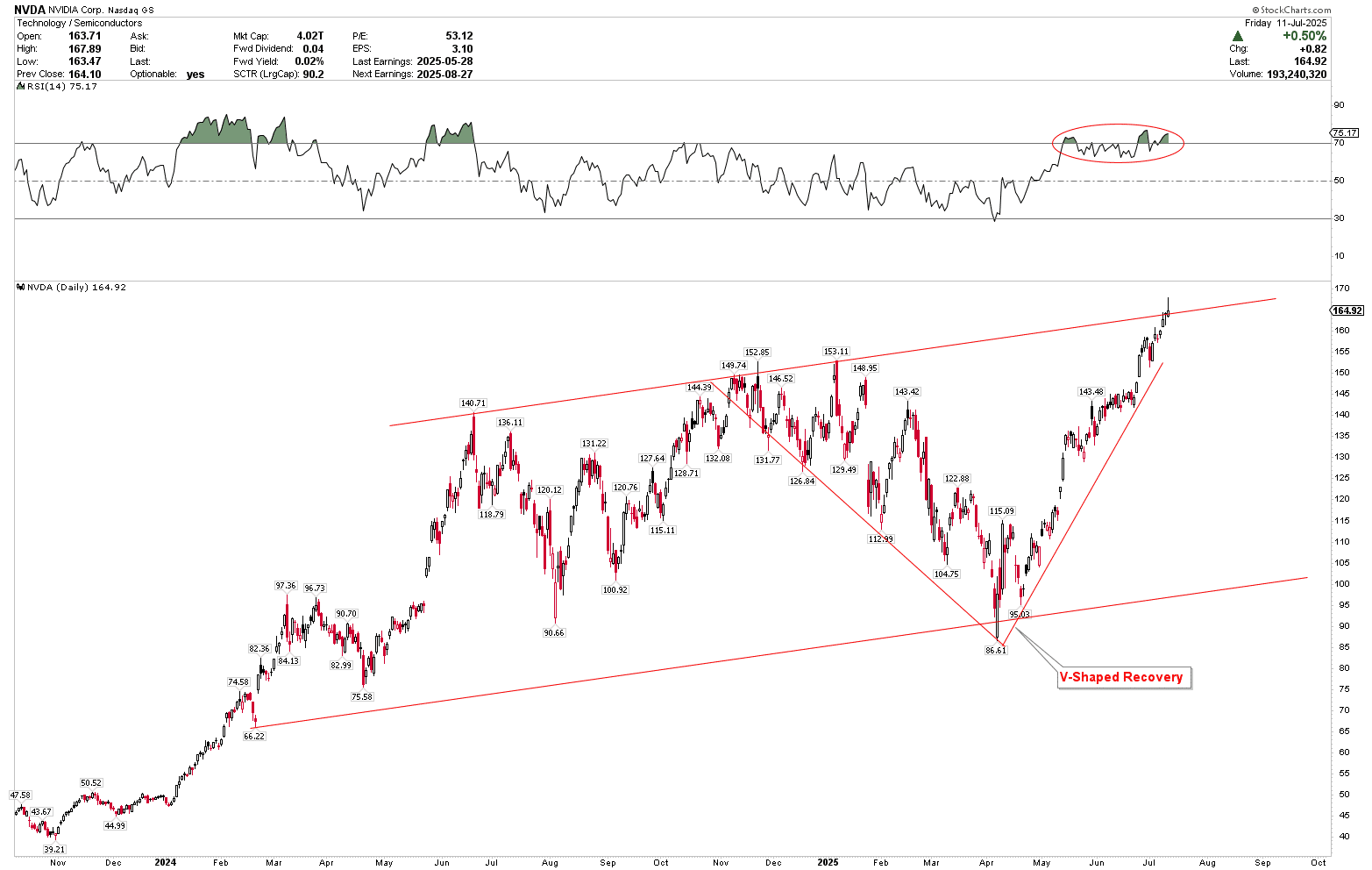
Task: Click the NVDA ticker symbol in header
Action: click(x=30, y=10)
